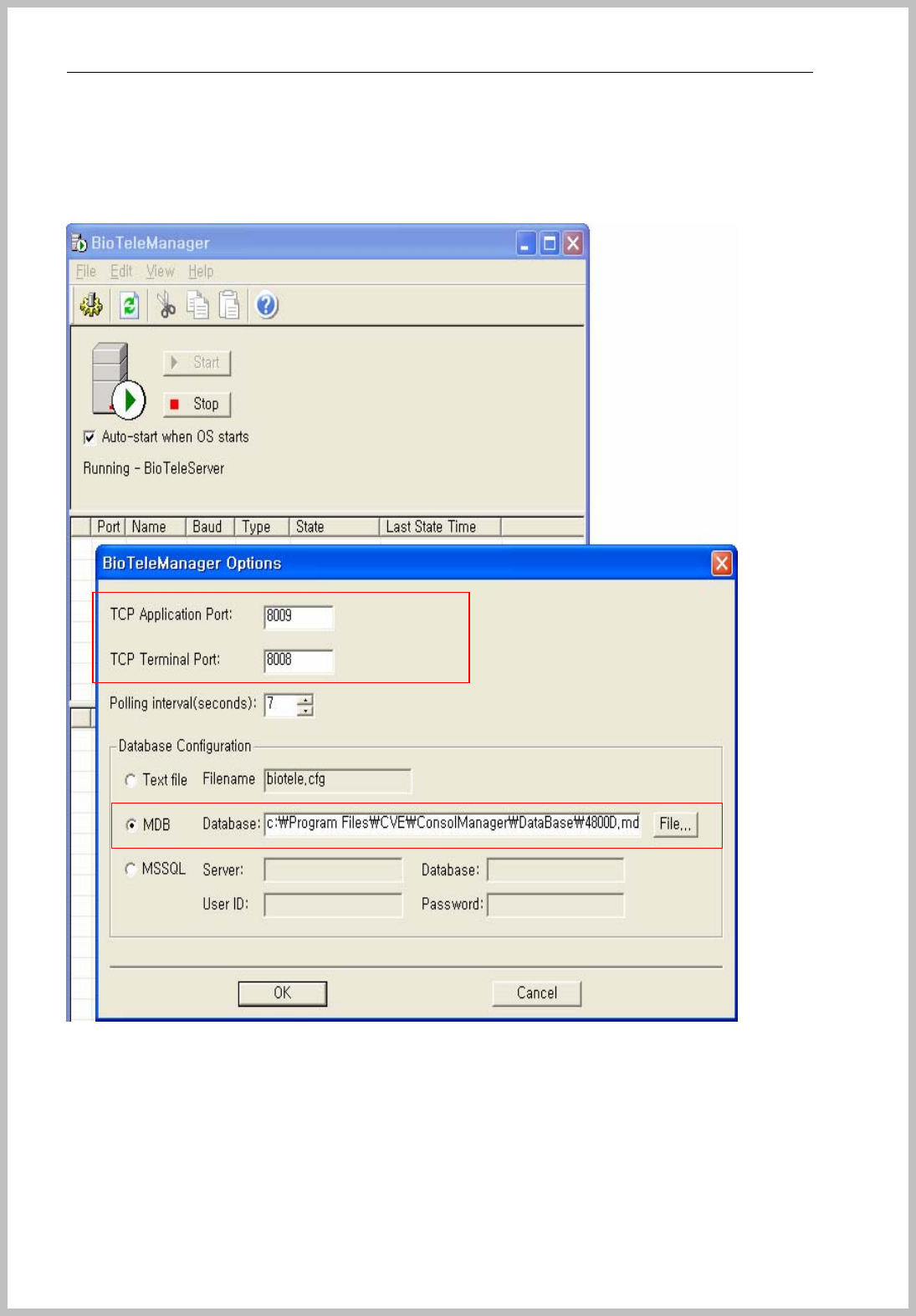Dismiss options with Cancel button
Viewport: 916px width, 1316px height.
536,993
